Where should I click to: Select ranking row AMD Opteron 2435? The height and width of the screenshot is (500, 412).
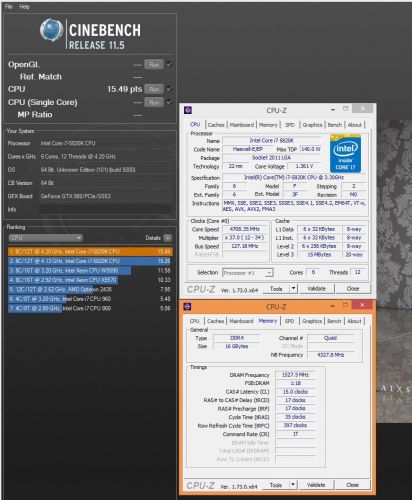[90, 289]
